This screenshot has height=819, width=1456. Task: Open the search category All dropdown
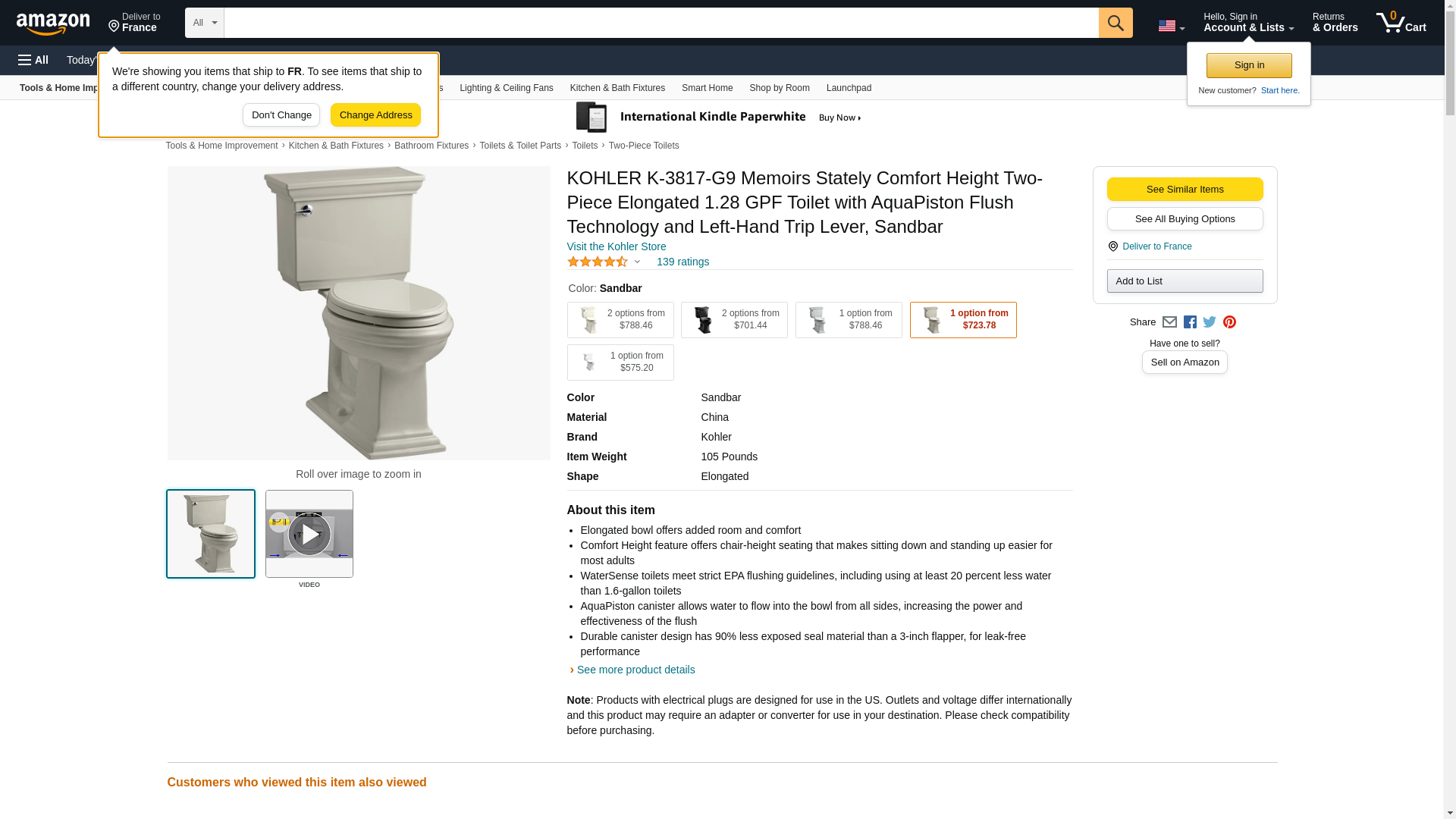pos(205,23)
